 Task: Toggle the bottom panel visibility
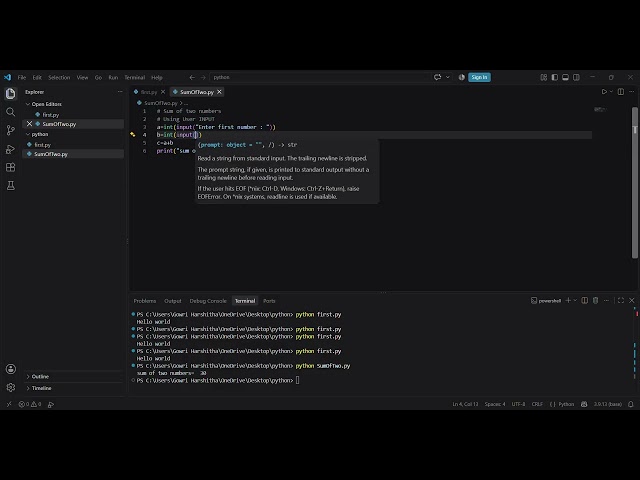565,77
